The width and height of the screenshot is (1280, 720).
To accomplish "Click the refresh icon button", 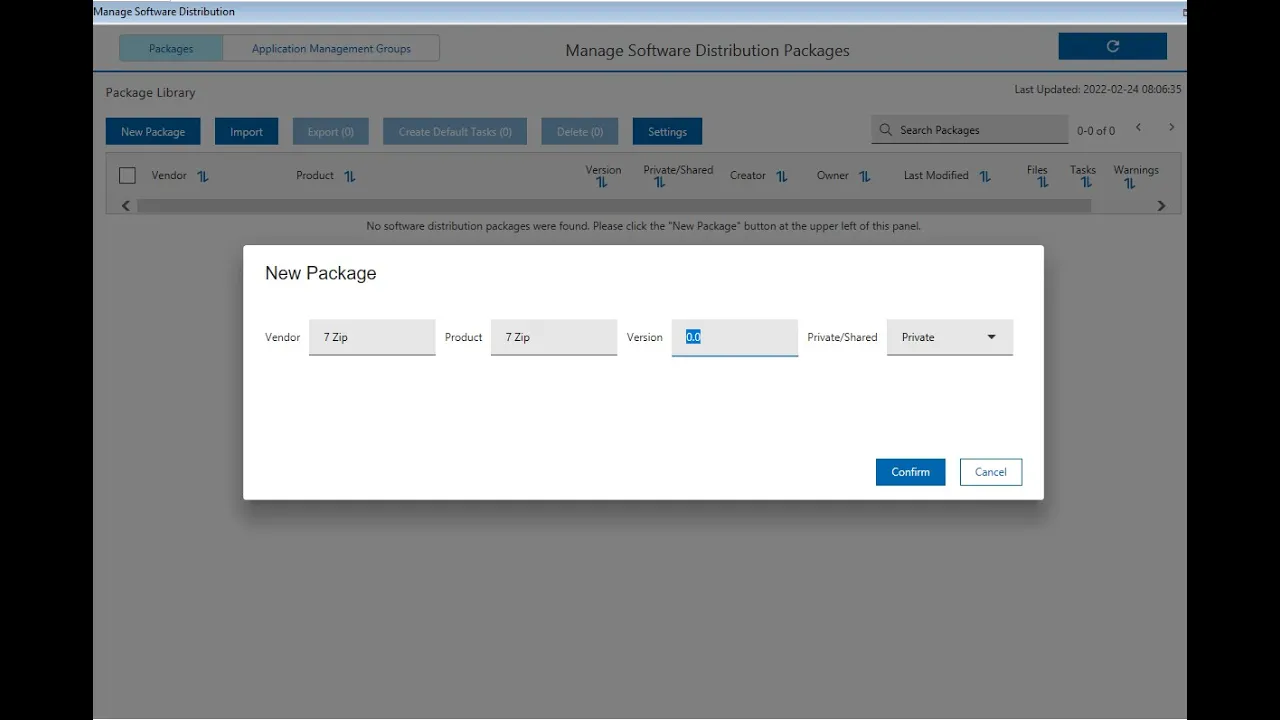I will 1112,46.
